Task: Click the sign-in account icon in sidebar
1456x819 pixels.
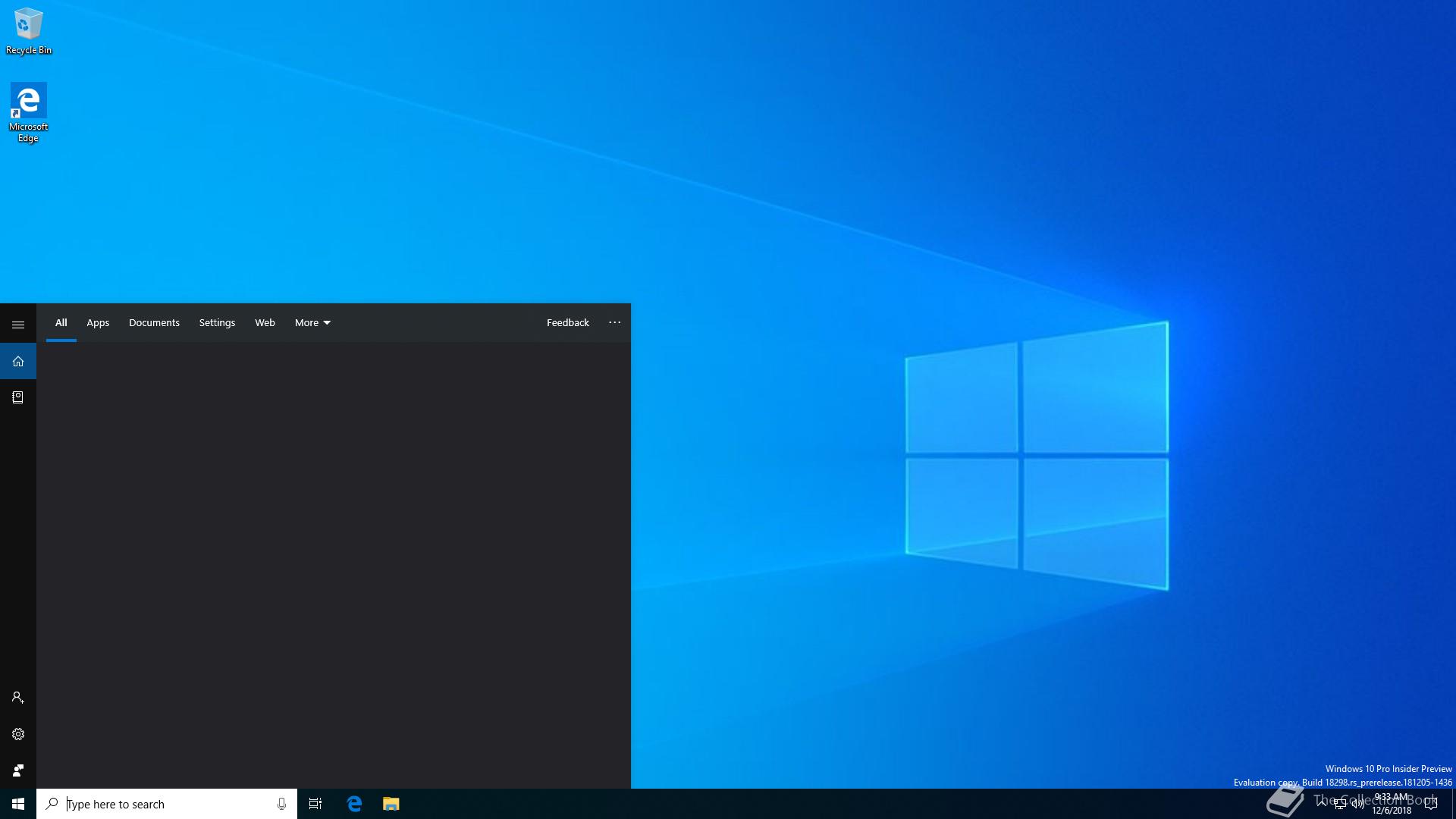Action: 18,698
